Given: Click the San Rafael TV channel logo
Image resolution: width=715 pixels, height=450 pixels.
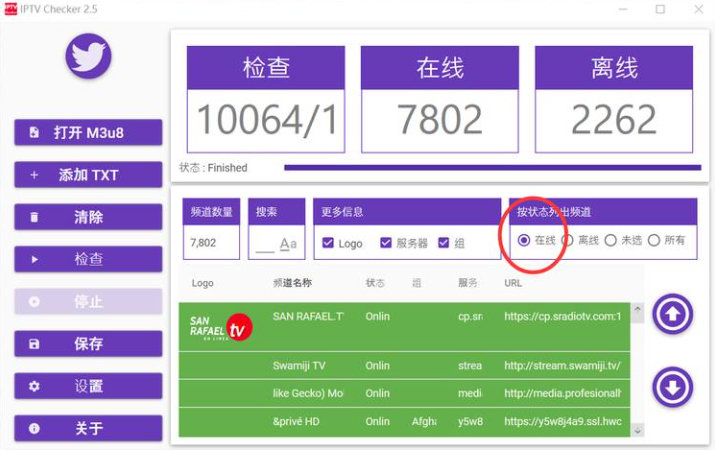Looking at the screenshot, I should coord(220,327).
